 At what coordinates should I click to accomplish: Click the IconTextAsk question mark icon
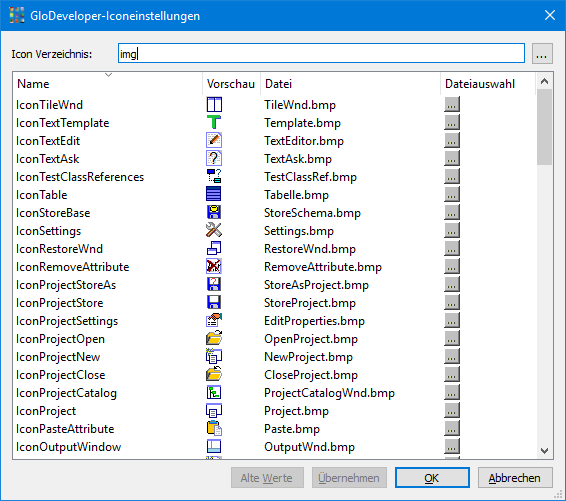(214, 158)
